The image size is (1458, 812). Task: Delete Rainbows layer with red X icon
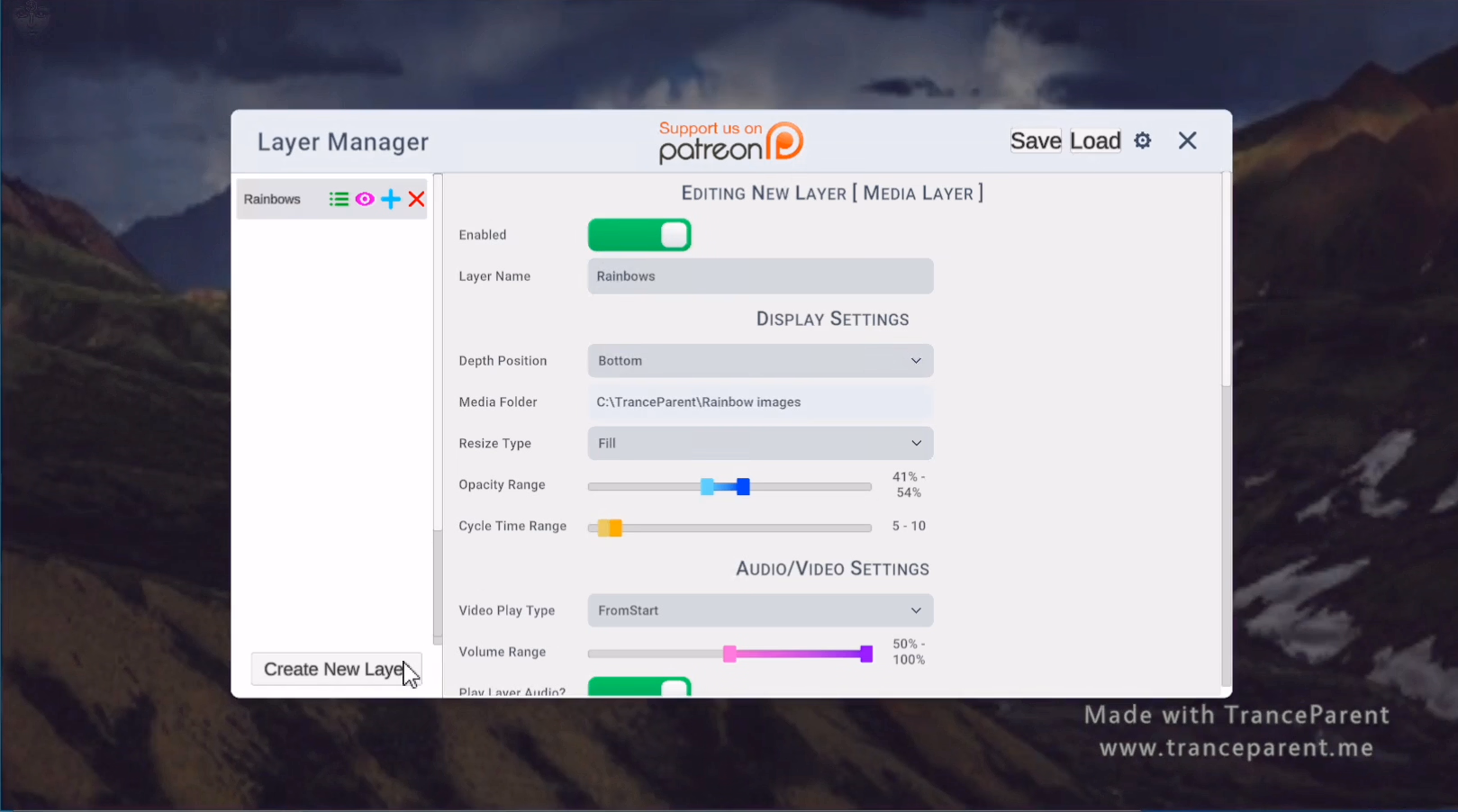pos(416,199)
